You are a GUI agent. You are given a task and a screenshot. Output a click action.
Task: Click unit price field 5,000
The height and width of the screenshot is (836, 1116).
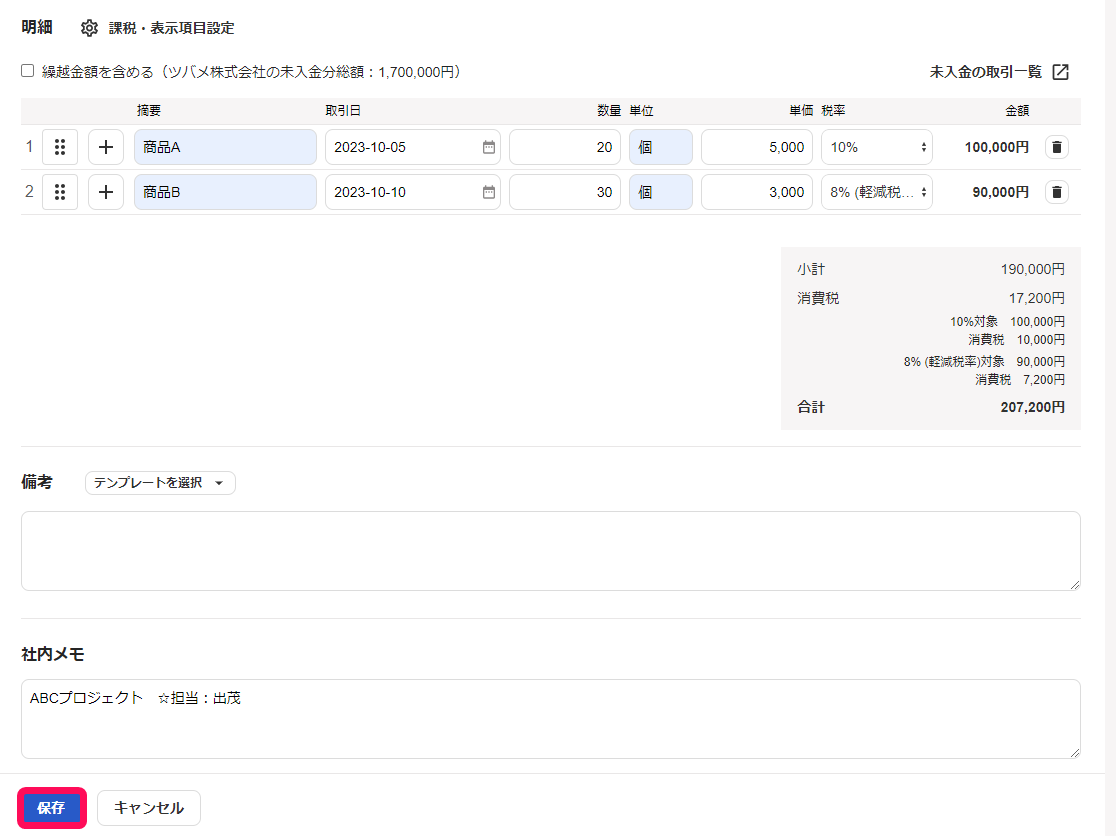(x=757, y=147)
